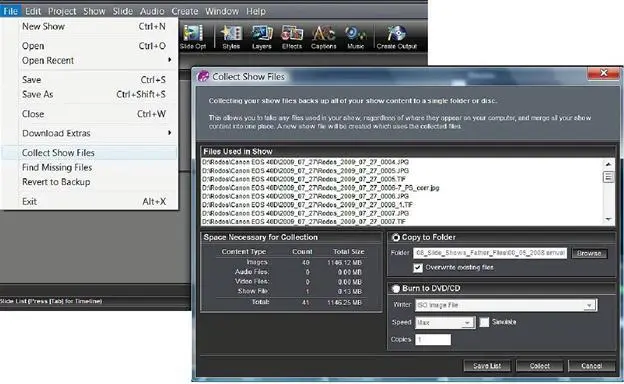The height and width of the screenshot is (384, 624).
Task: Open the Speed Max dropdown
Action: coord(445,322)
